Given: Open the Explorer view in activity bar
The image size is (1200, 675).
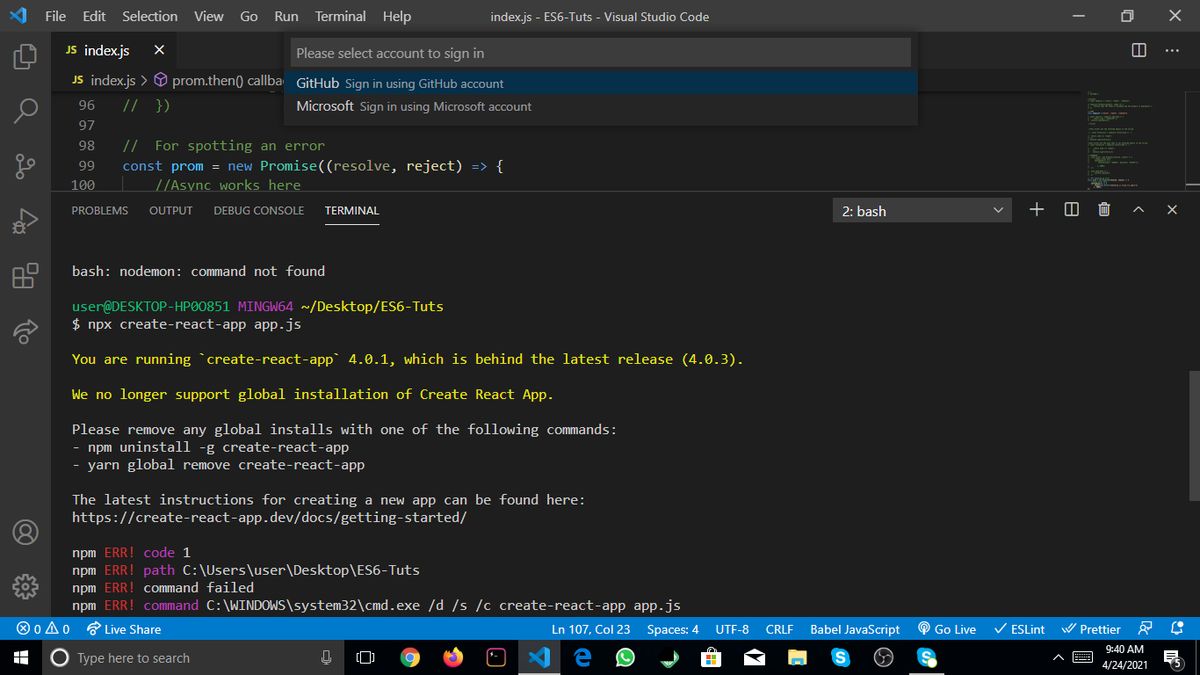Looking at the screenshot, I should [26, 56].
